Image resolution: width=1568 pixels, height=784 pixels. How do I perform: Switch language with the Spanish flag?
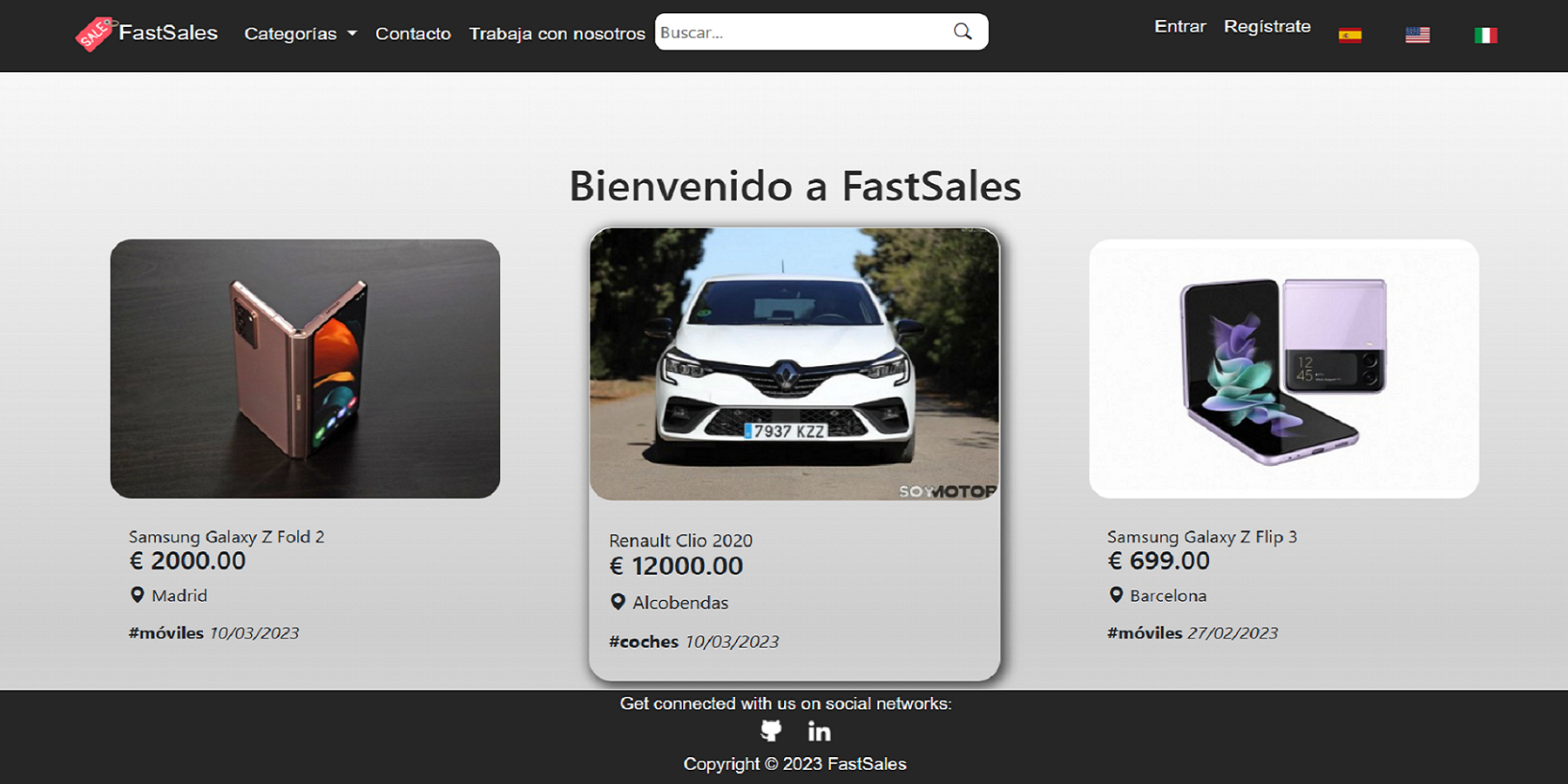(x=1350, y=35)
